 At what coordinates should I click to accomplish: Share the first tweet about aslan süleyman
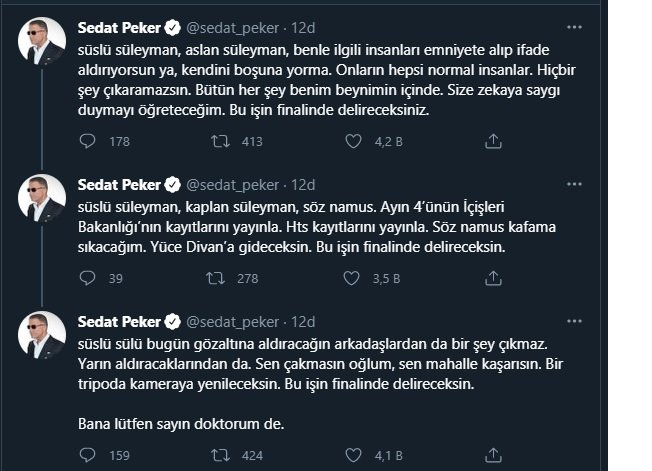point(493,141)
